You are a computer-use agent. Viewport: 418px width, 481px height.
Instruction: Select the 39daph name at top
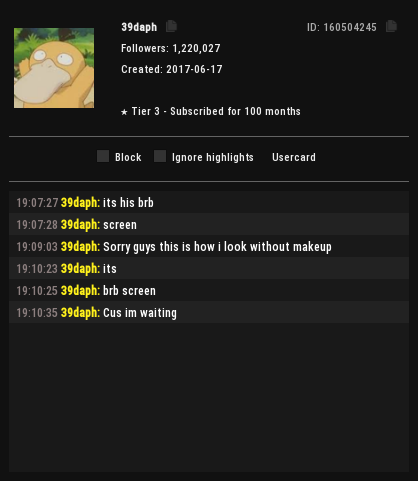coord(139,27)
